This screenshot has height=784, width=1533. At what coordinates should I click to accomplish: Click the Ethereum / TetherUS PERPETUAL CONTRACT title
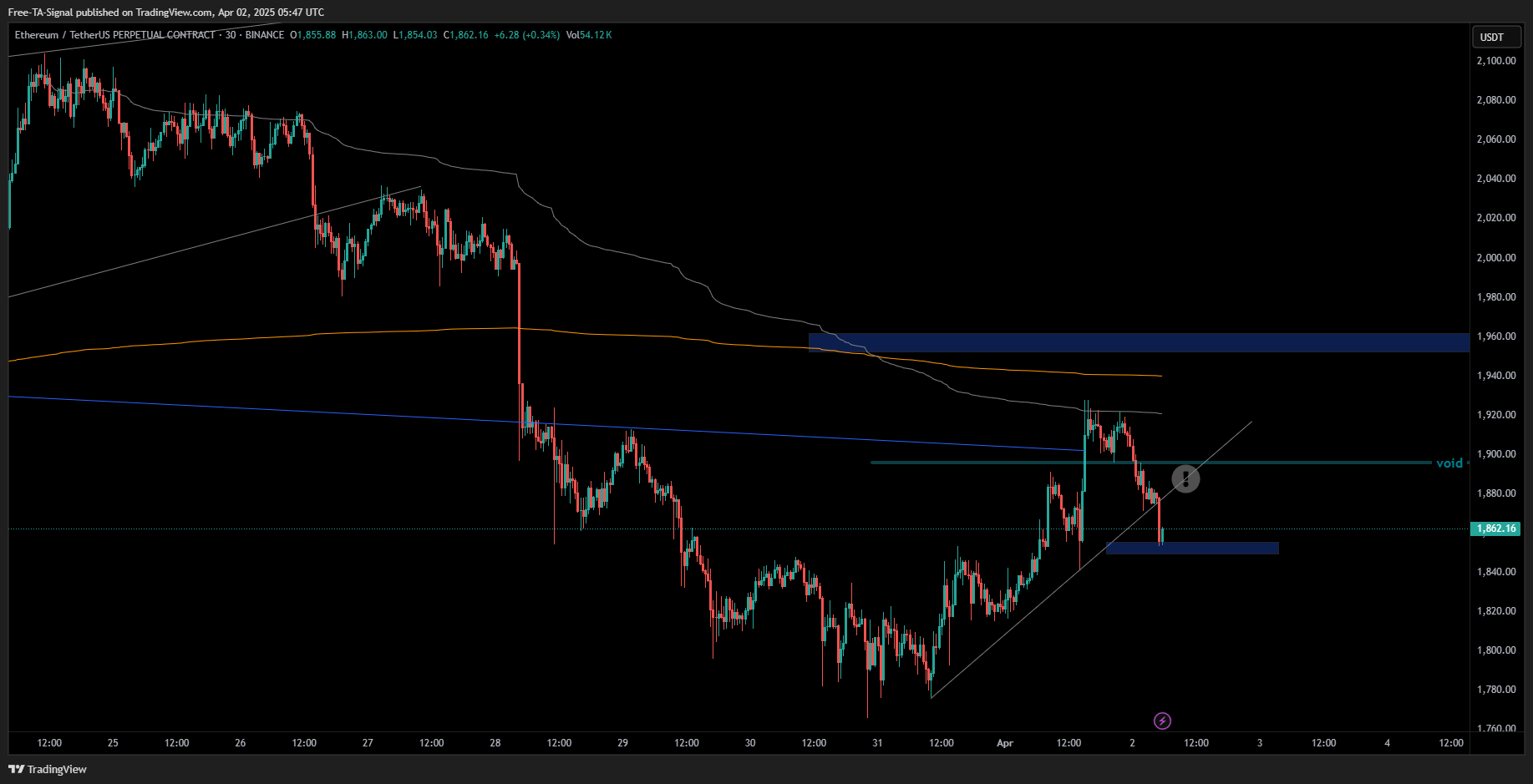(x=115, y=35)
